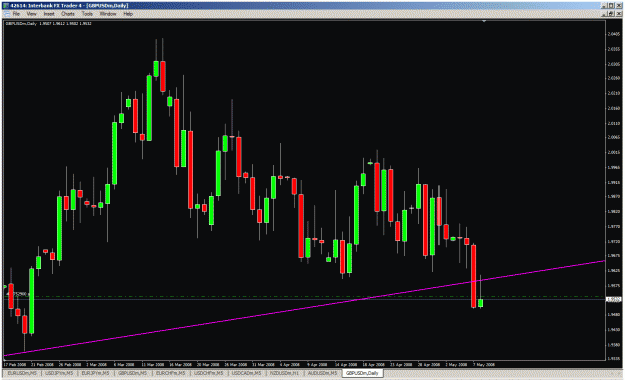Open the Charts menu
The image size is (625, 380).
[68, 14]
